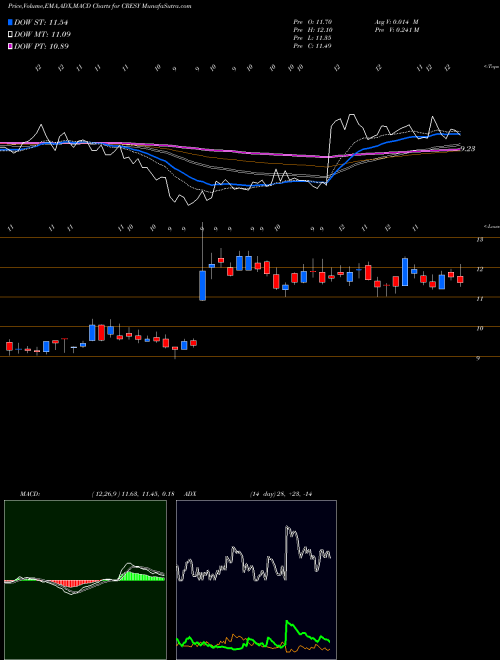Click the 11 price axis label
This screenshot has height=660, width=500.
pyautogui.click(x=479, y=299)
